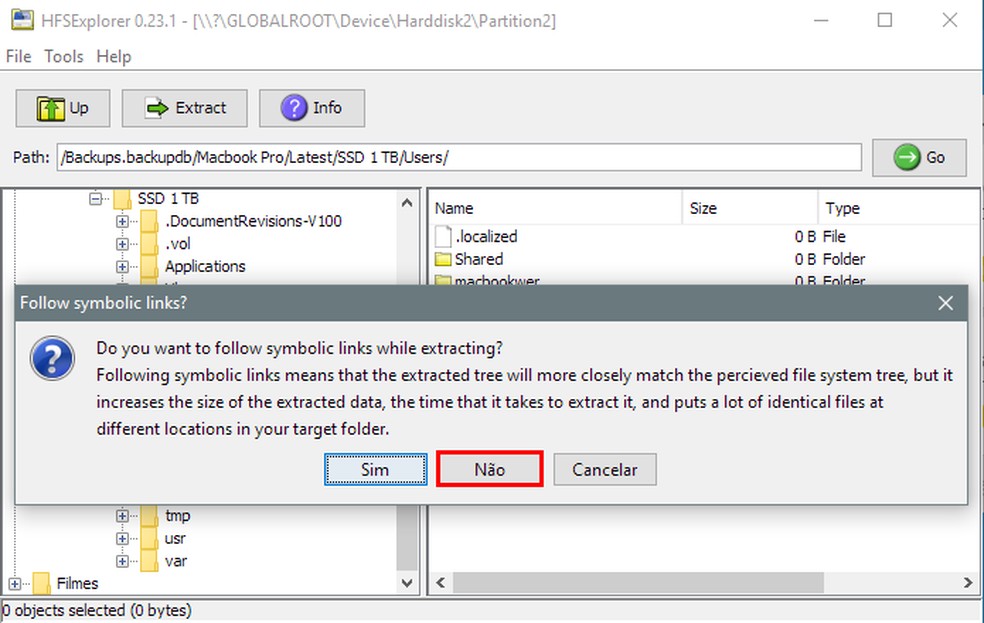Screen dimensions: 984x623
Task: Click the HFSExplorer title bar app icon
Action: (x=23, y=20)
